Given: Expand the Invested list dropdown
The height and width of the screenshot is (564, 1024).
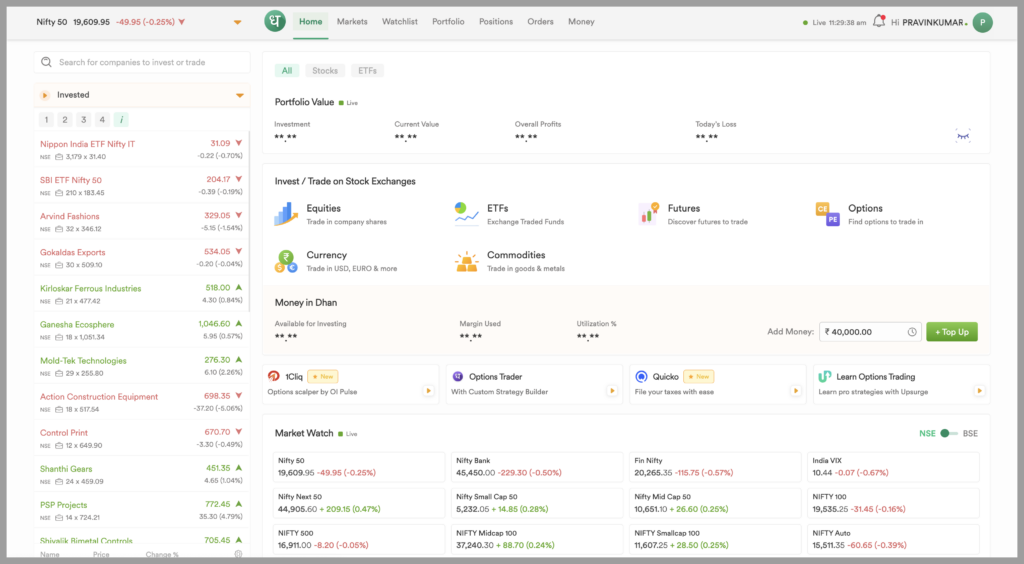Looking at the screenshot, I should tap(240, 95).
